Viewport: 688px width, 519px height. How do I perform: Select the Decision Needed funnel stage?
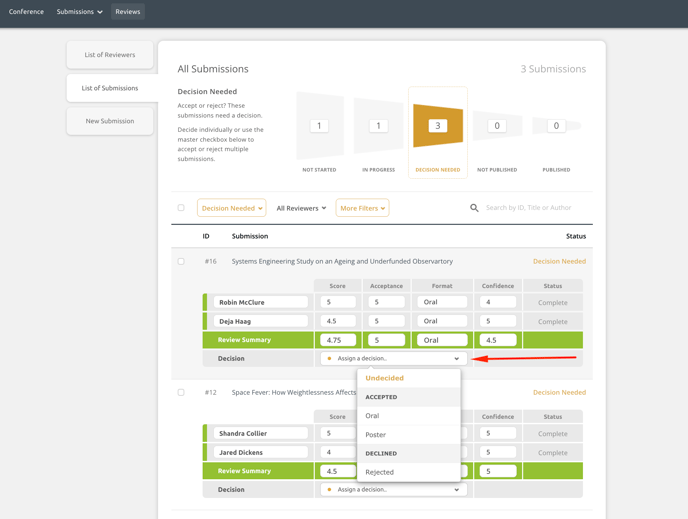(437, 127)
